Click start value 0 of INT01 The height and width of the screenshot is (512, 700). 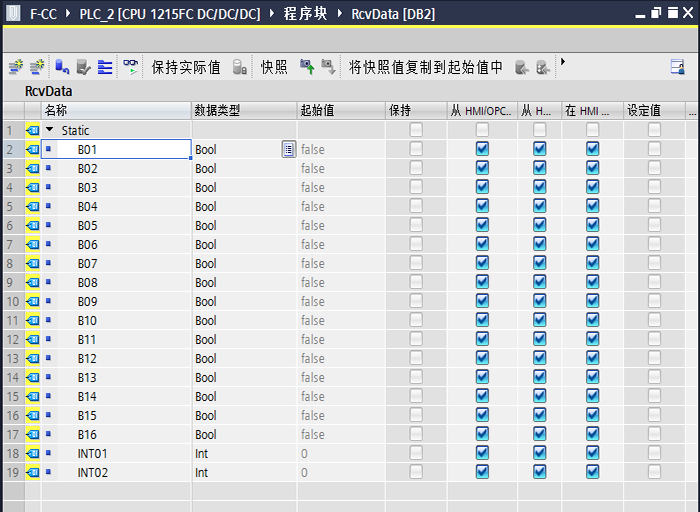(x=341, y=454)
